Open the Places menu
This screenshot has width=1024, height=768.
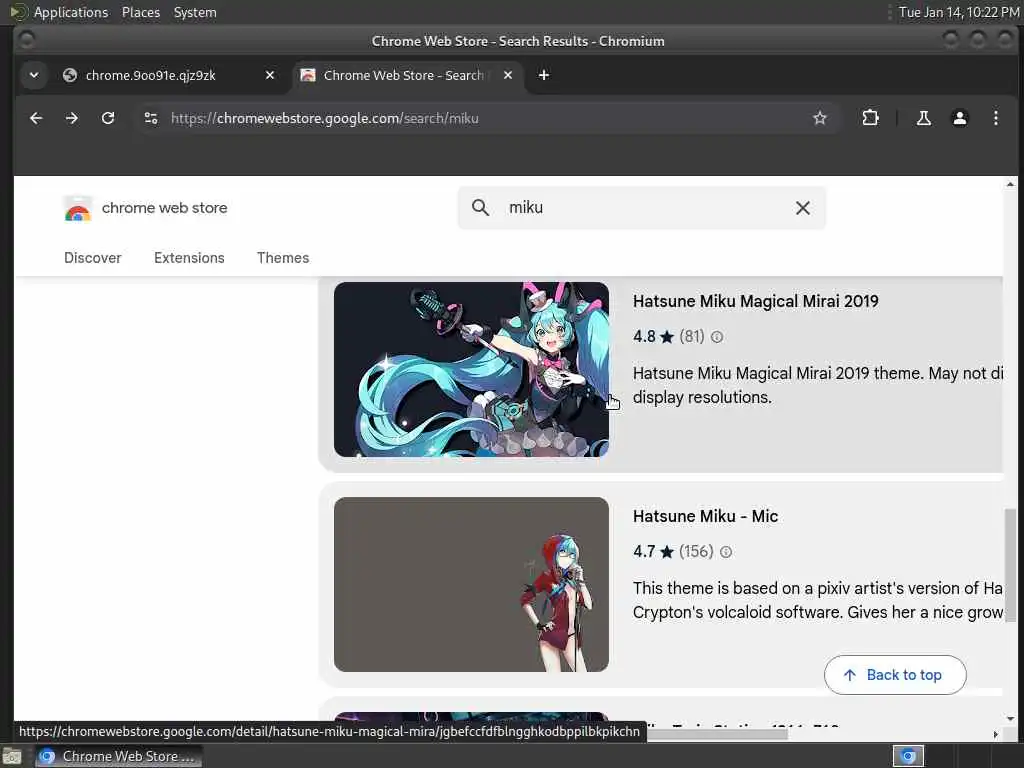click(140, 12)
